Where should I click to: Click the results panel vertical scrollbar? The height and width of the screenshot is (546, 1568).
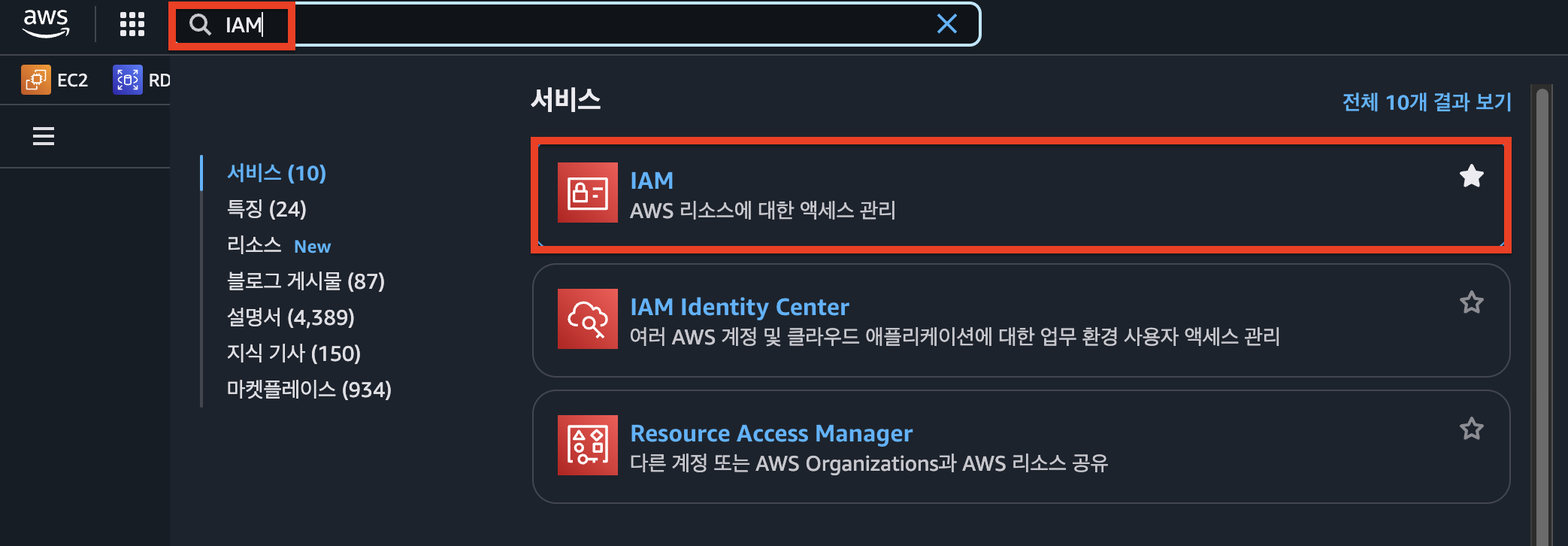tap(1542, 316)
